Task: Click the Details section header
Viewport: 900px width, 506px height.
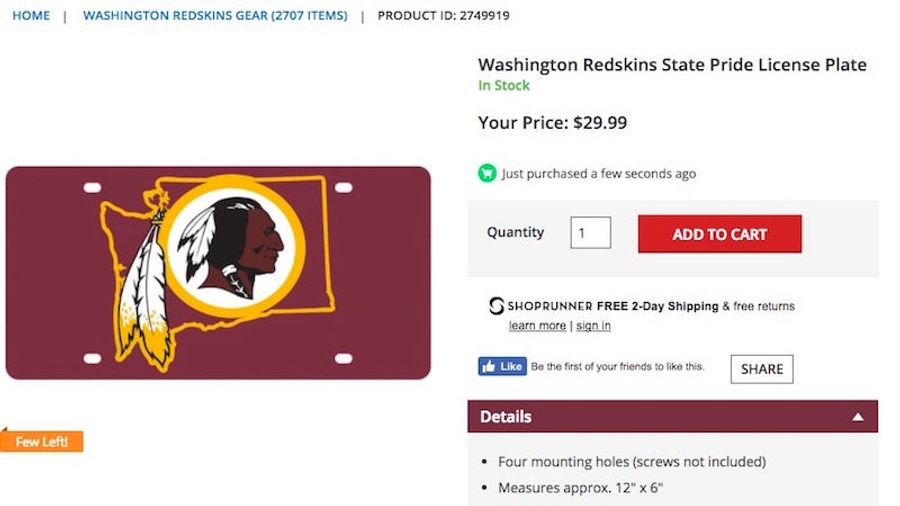Action: click(673, 417)
